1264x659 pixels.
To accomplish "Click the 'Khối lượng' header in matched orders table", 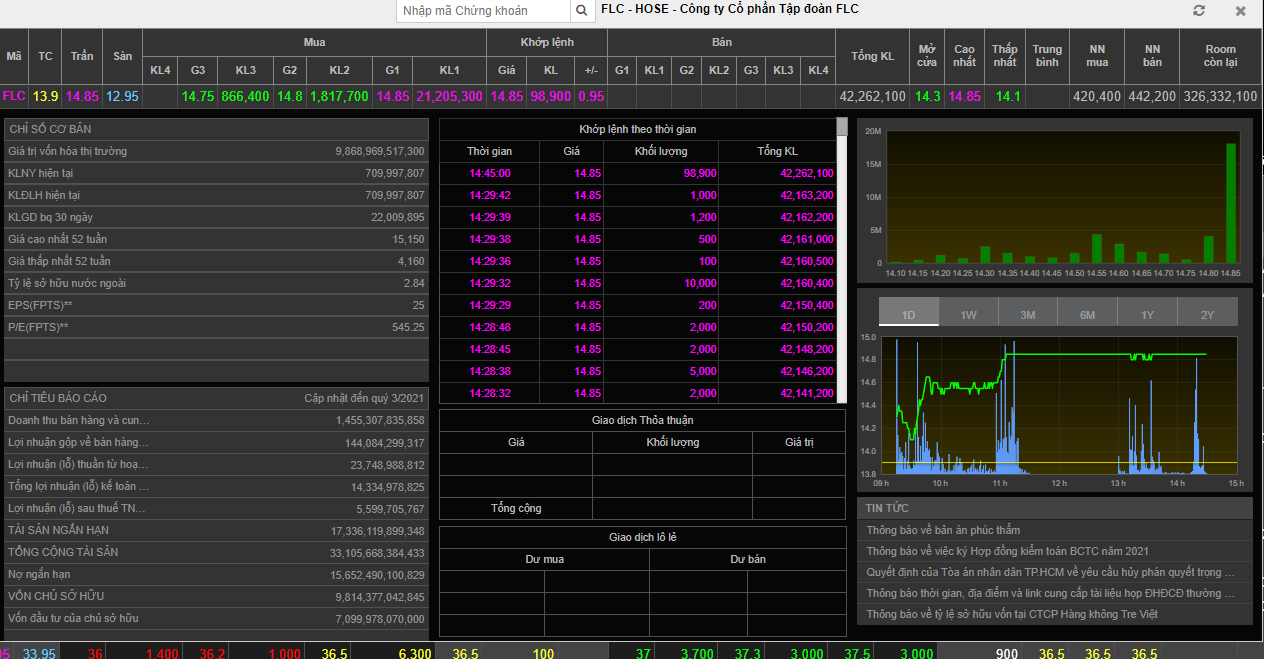I will tap(661, 151).
